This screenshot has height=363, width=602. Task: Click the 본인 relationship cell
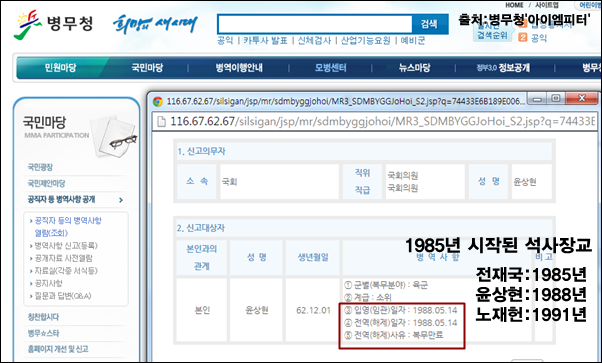tap(202, 310)
